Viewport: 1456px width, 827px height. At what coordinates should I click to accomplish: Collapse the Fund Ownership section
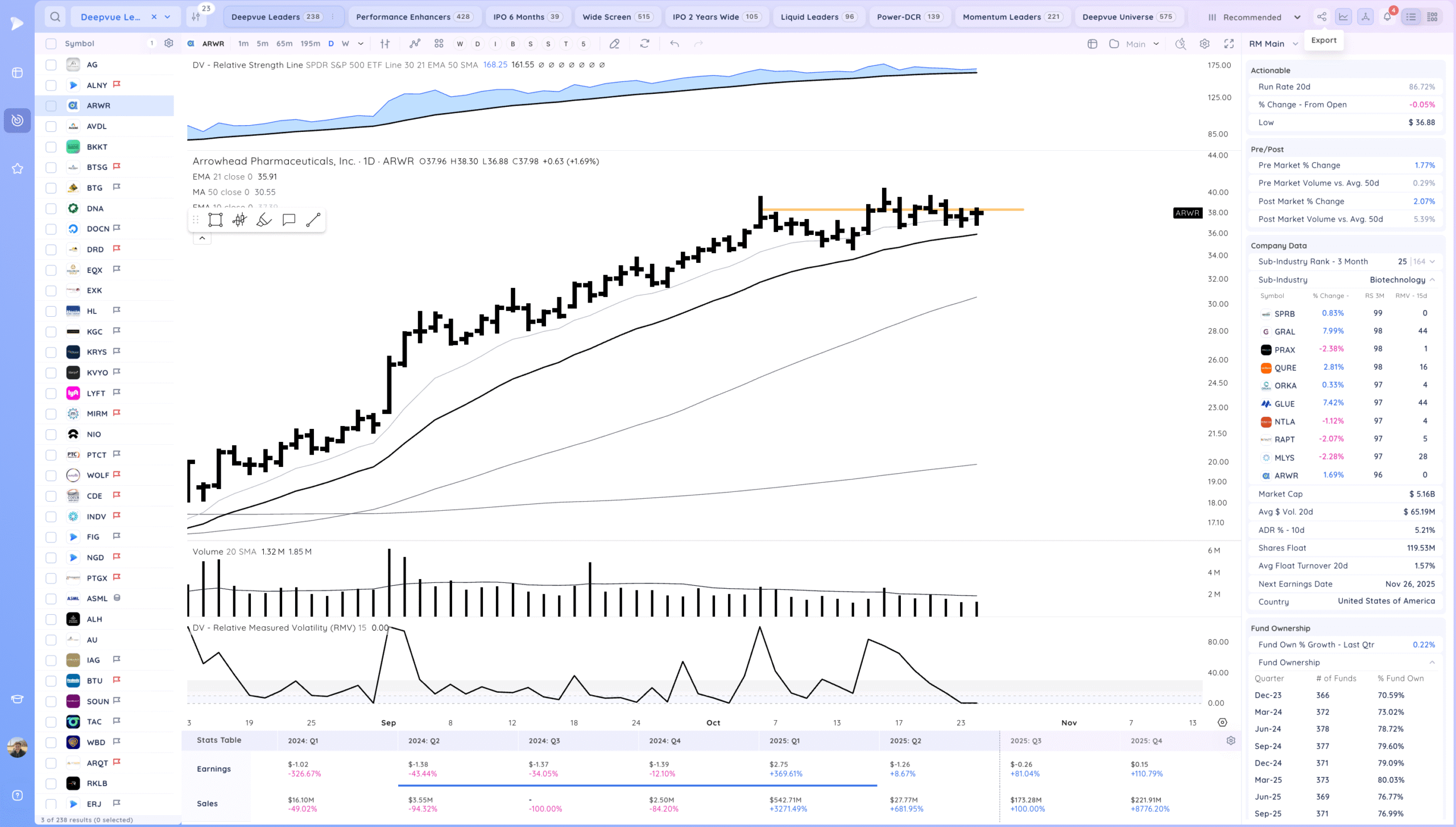pyautogui.click(x=1432, y=663)
